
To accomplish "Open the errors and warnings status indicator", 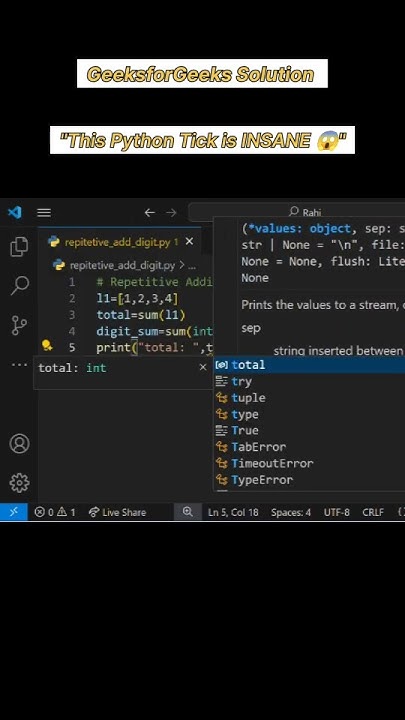I will pos(55,512).
